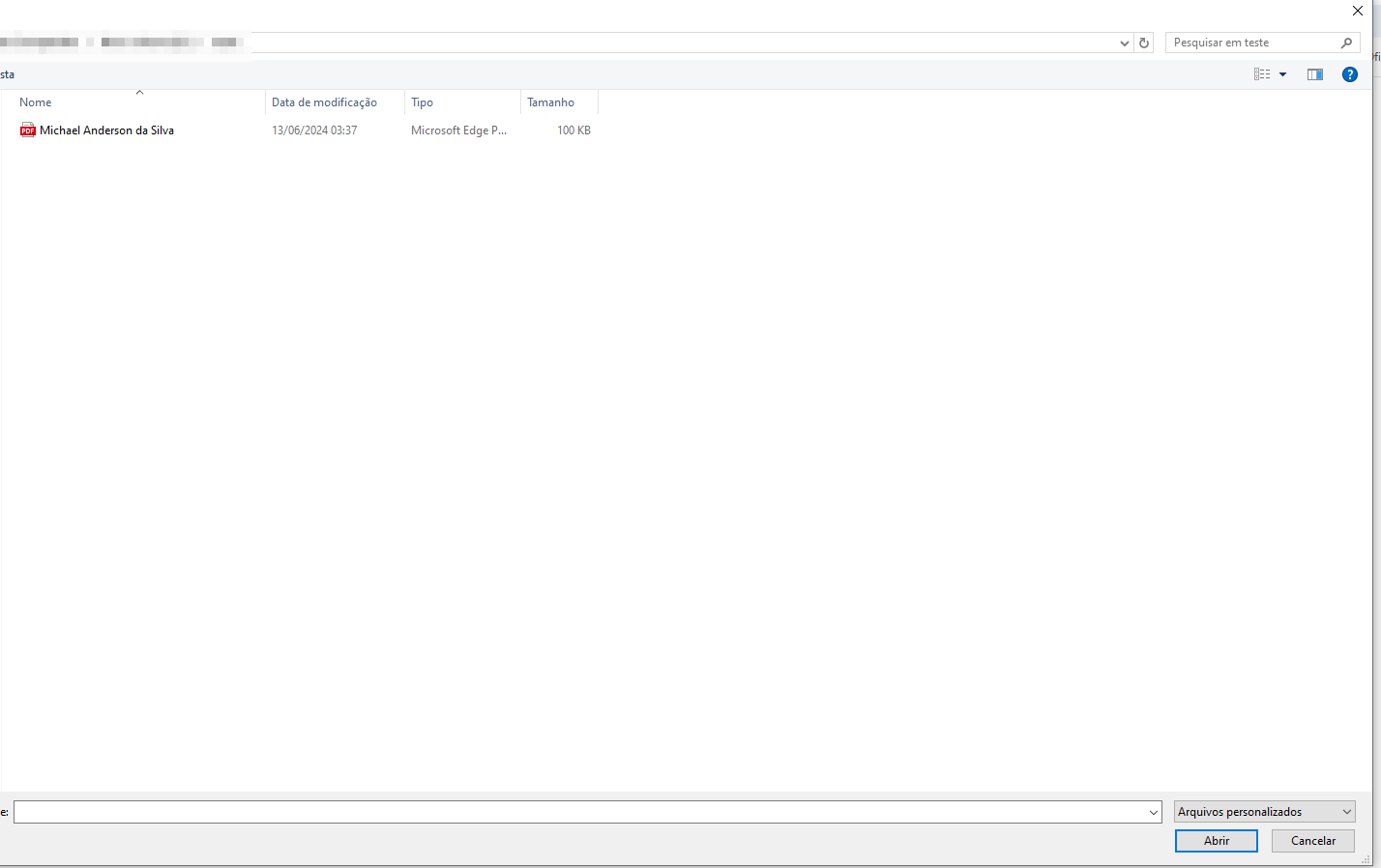Screen dimensions: 1381x868
Task: Expand the file name suggestions dropdown
Action: (x=1153, y=812)
